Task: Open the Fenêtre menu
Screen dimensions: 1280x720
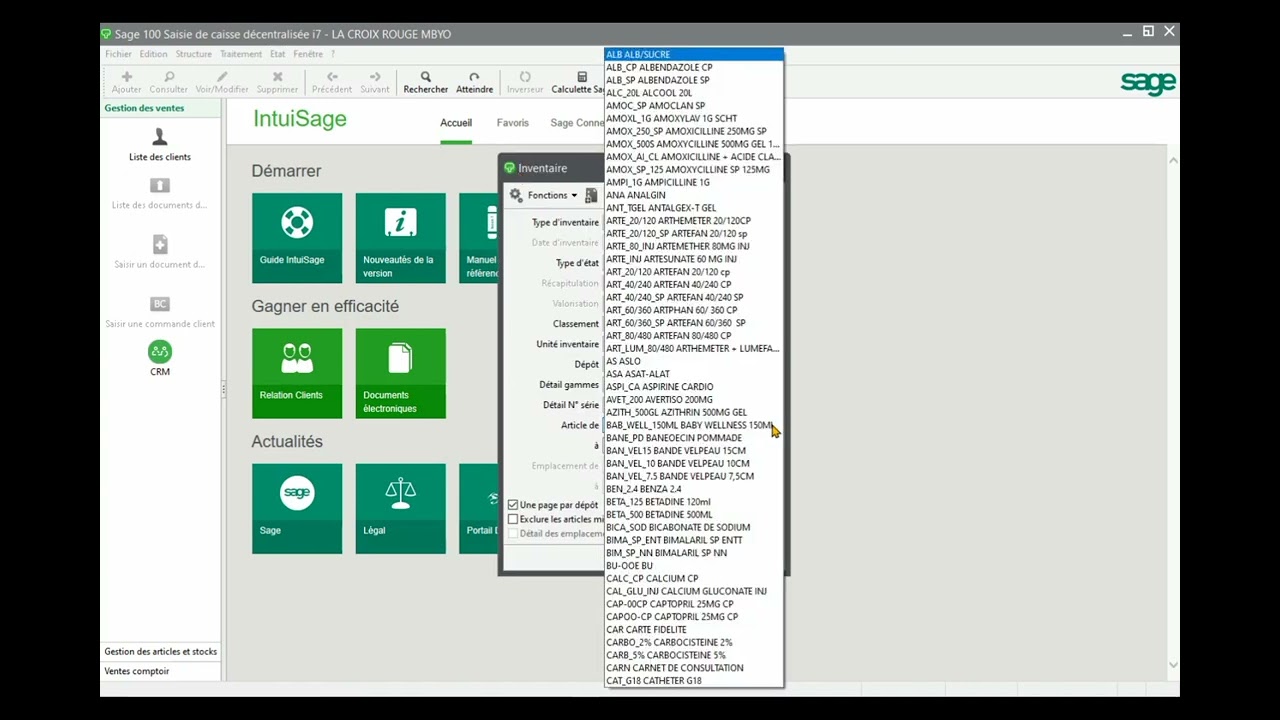Action: pyautogui.click(x=308, y=54)
